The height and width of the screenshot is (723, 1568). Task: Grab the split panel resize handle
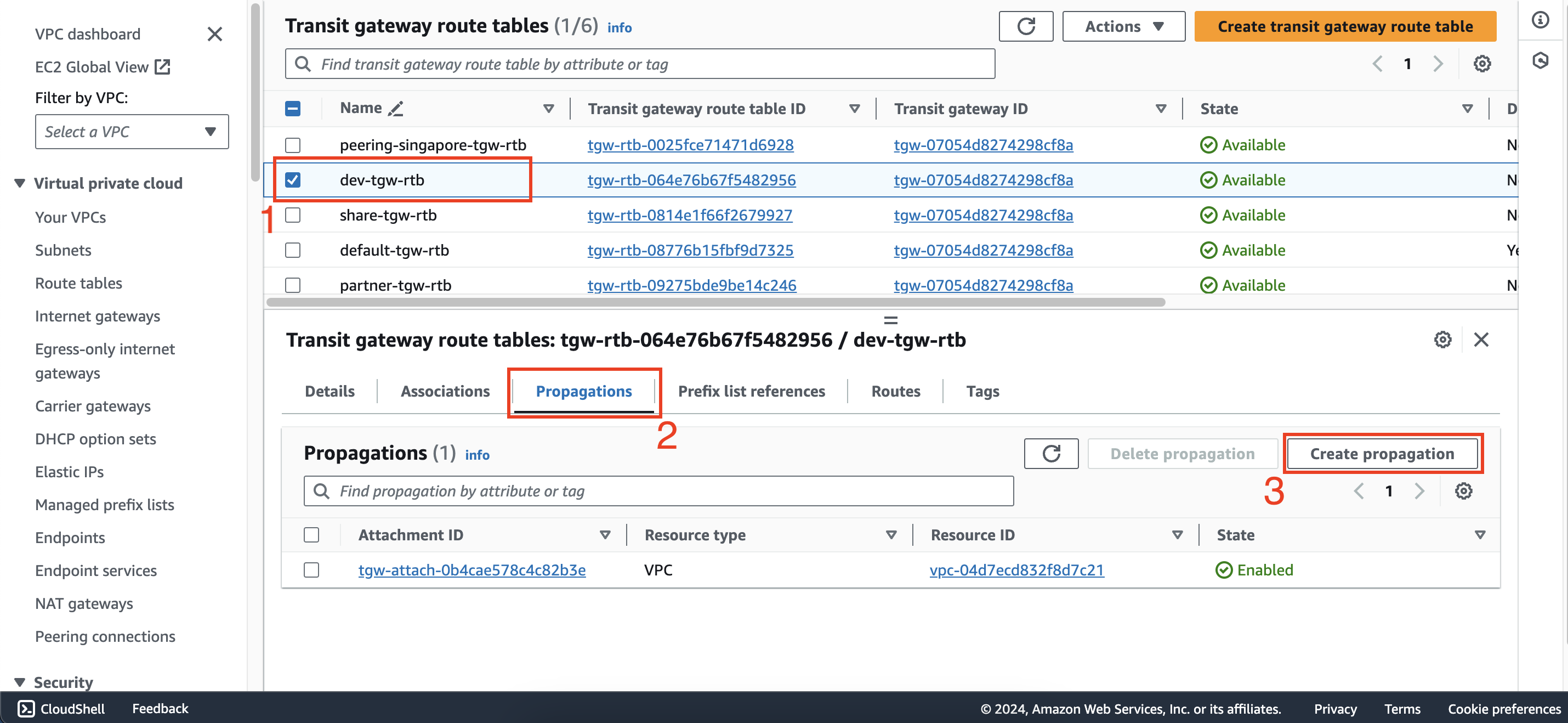890,320
